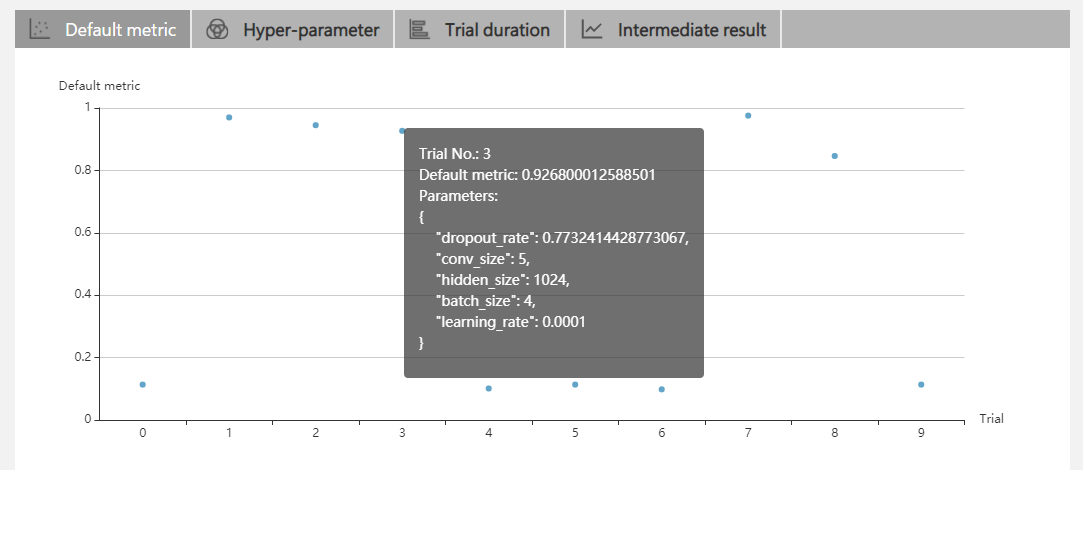Click the "Default metric" y-axis title
This screenshot has height=549, width=1083.
[99, 86]
